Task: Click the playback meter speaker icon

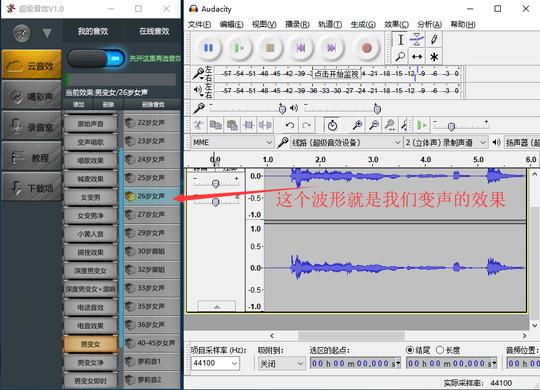Action: click(198, 90)
